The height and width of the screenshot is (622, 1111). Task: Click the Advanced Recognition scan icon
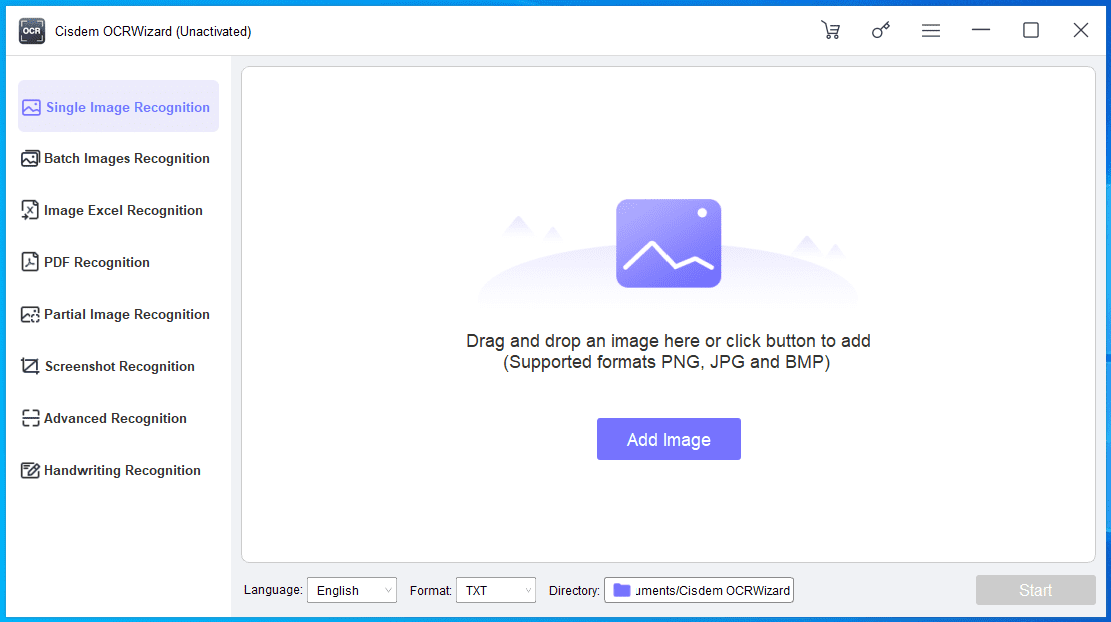click(x=30, y=418)
